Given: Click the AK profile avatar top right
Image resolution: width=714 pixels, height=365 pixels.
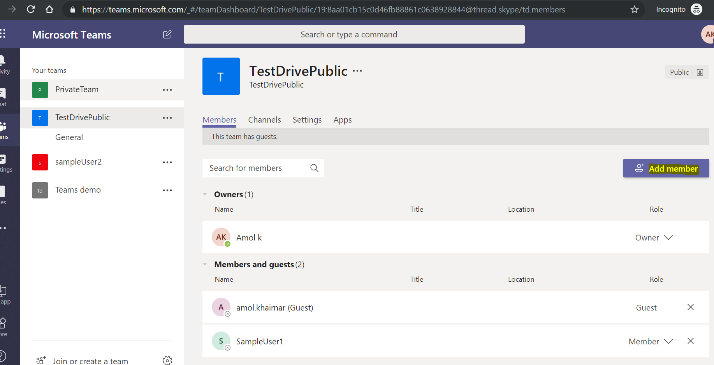Looking at the screenshot, I should [x=708, y=34].
